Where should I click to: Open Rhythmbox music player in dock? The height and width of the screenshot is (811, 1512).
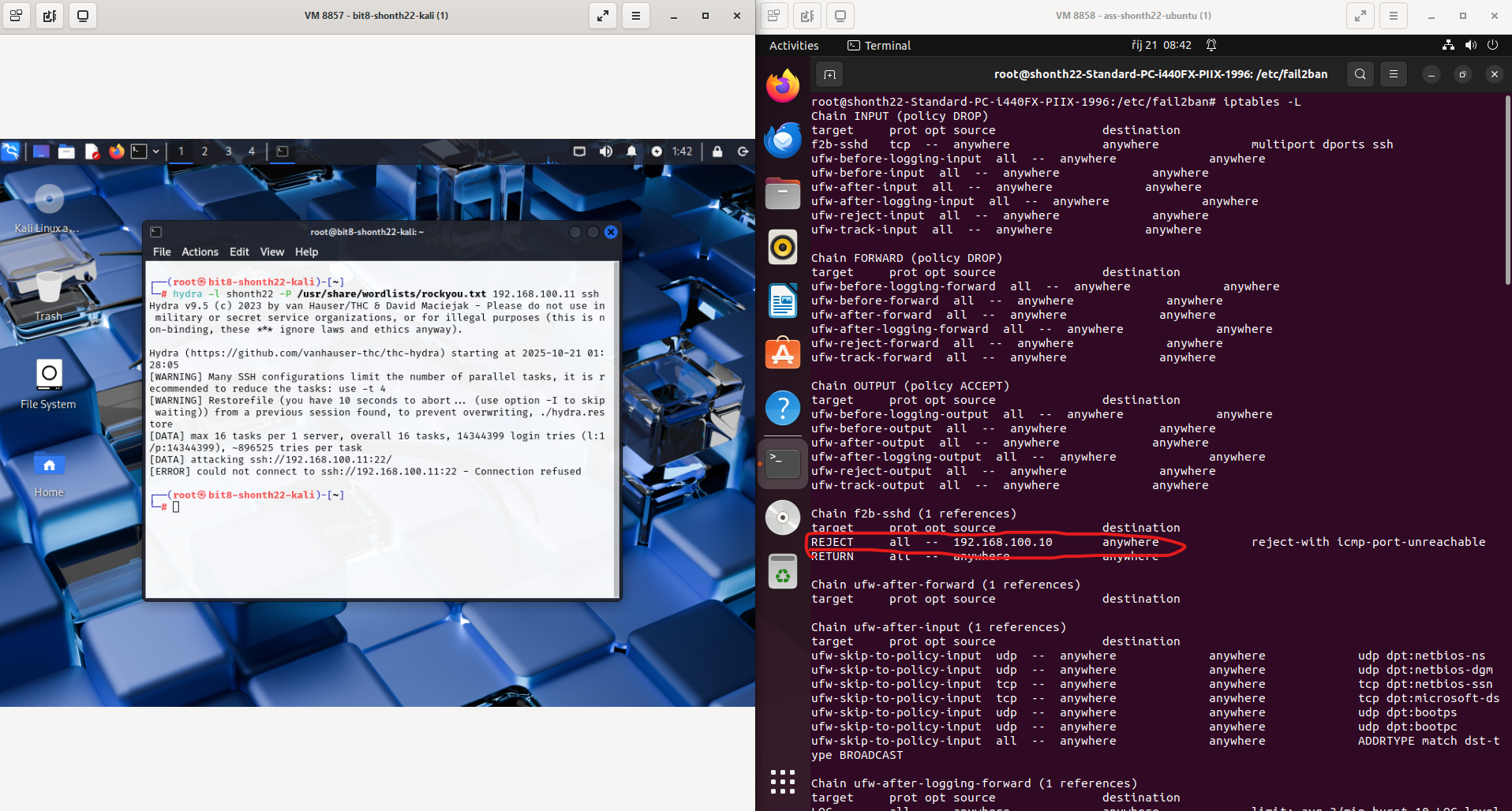782,248
